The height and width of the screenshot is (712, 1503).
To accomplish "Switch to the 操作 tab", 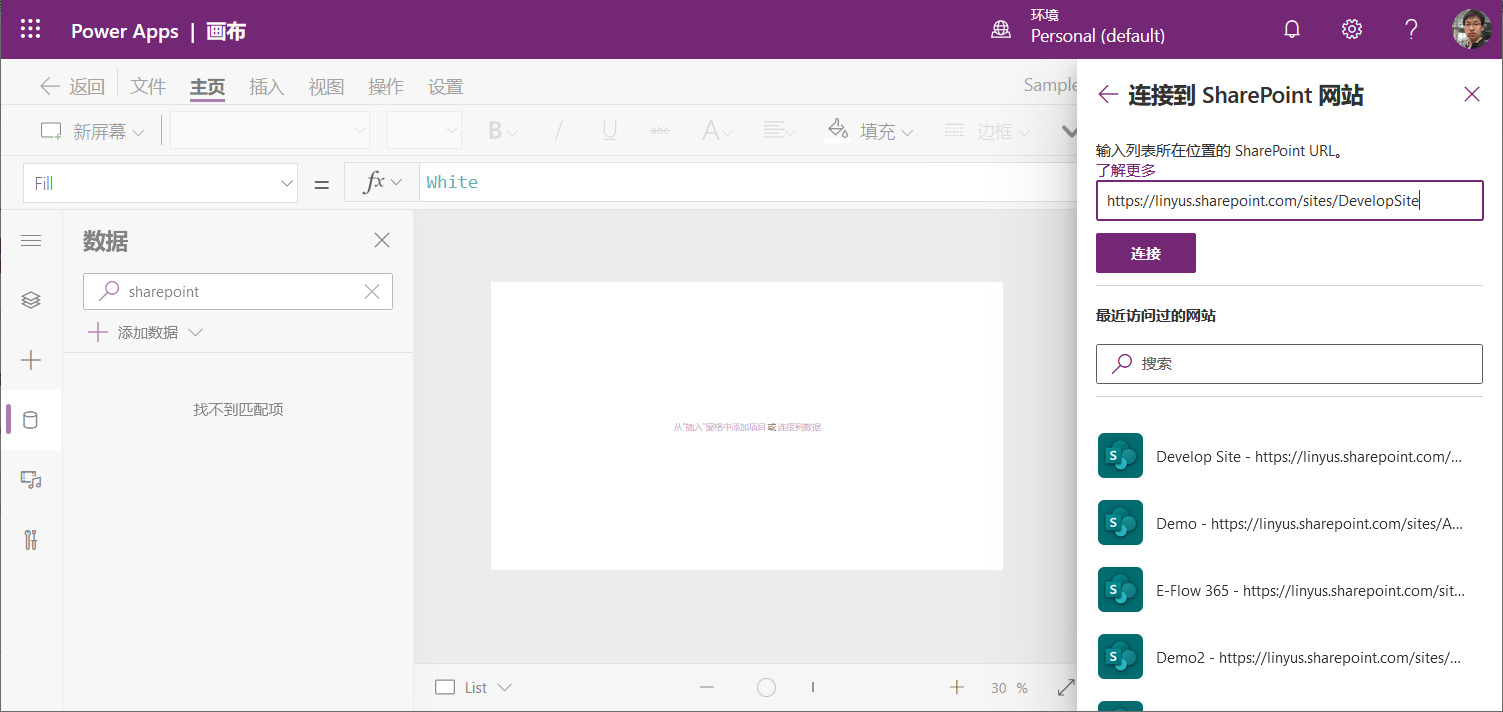I will pyautogui.click(x=386, y=87).
